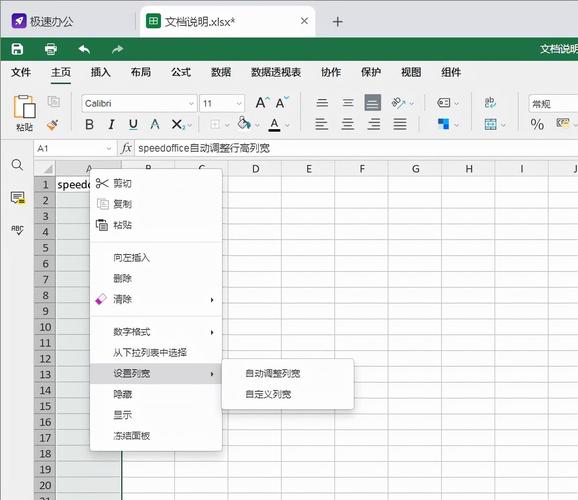Switch to the 公式 tab
This screenshot has width=578, height=500.
tap(181, 72)
